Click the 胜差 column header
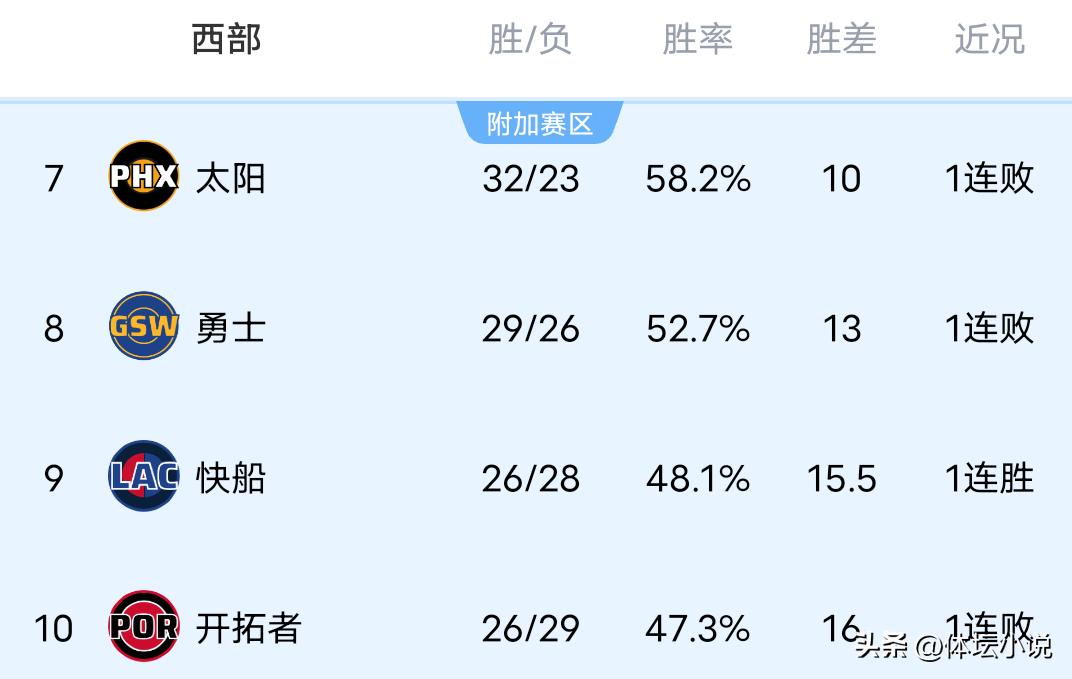 tap(841, 40)
